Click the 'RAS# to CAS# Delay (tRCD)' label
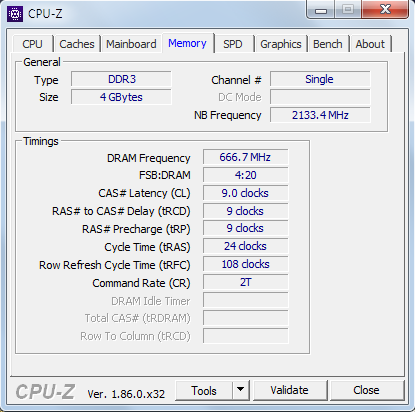This screenshot has width=415, height=412. 121,211
